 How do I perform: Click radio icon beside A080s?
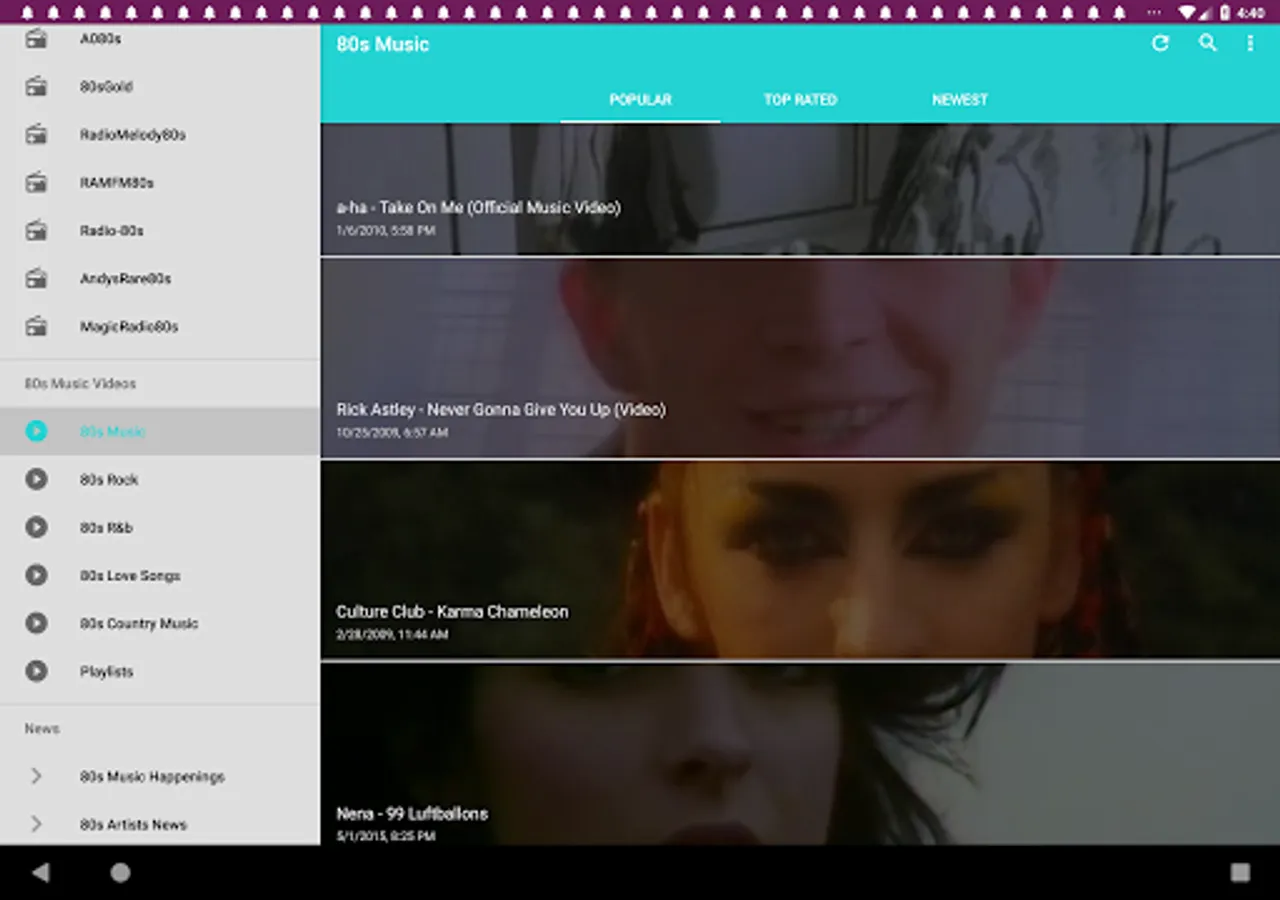tap(36, 39)
